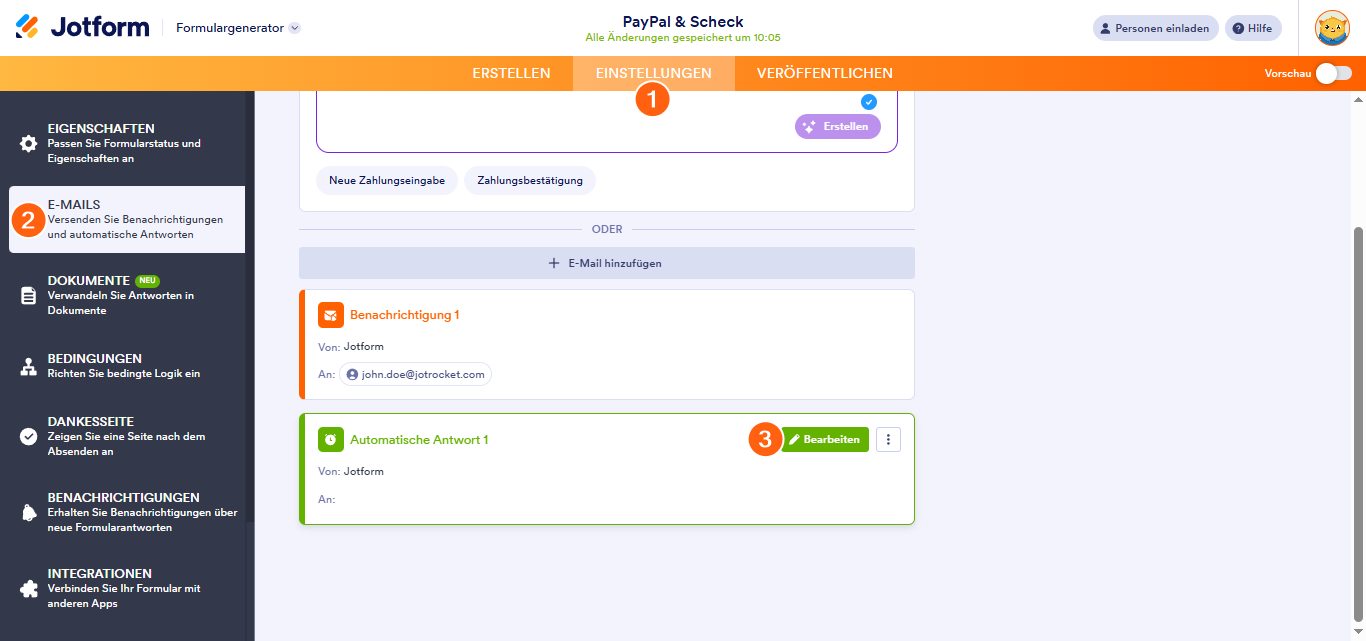The height and width of the screenshot is (641, 1366).
Task: Switch to the Veröffentlichen tab
Action: 824,73
